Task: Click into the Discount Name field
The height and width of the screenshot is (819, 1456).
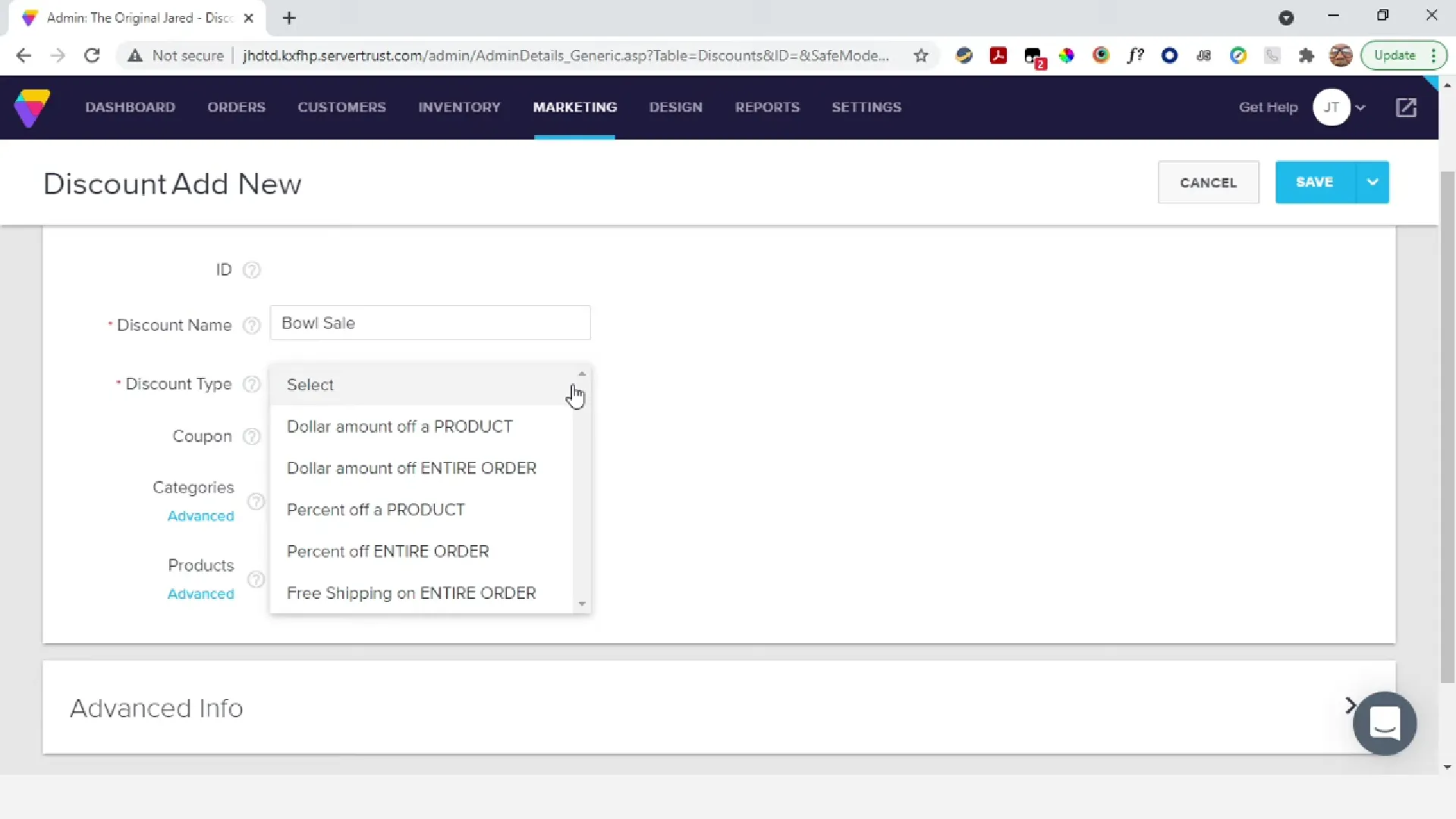Action: (429, 323)
